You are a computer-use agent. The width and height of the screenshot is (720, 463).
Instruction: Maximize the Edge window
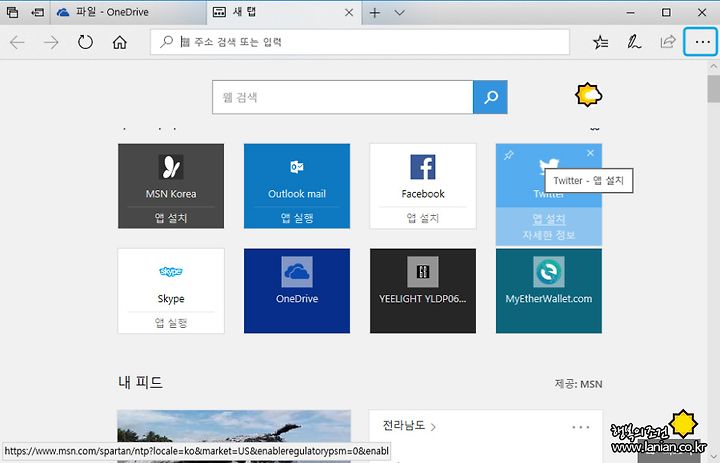(666, 12)
